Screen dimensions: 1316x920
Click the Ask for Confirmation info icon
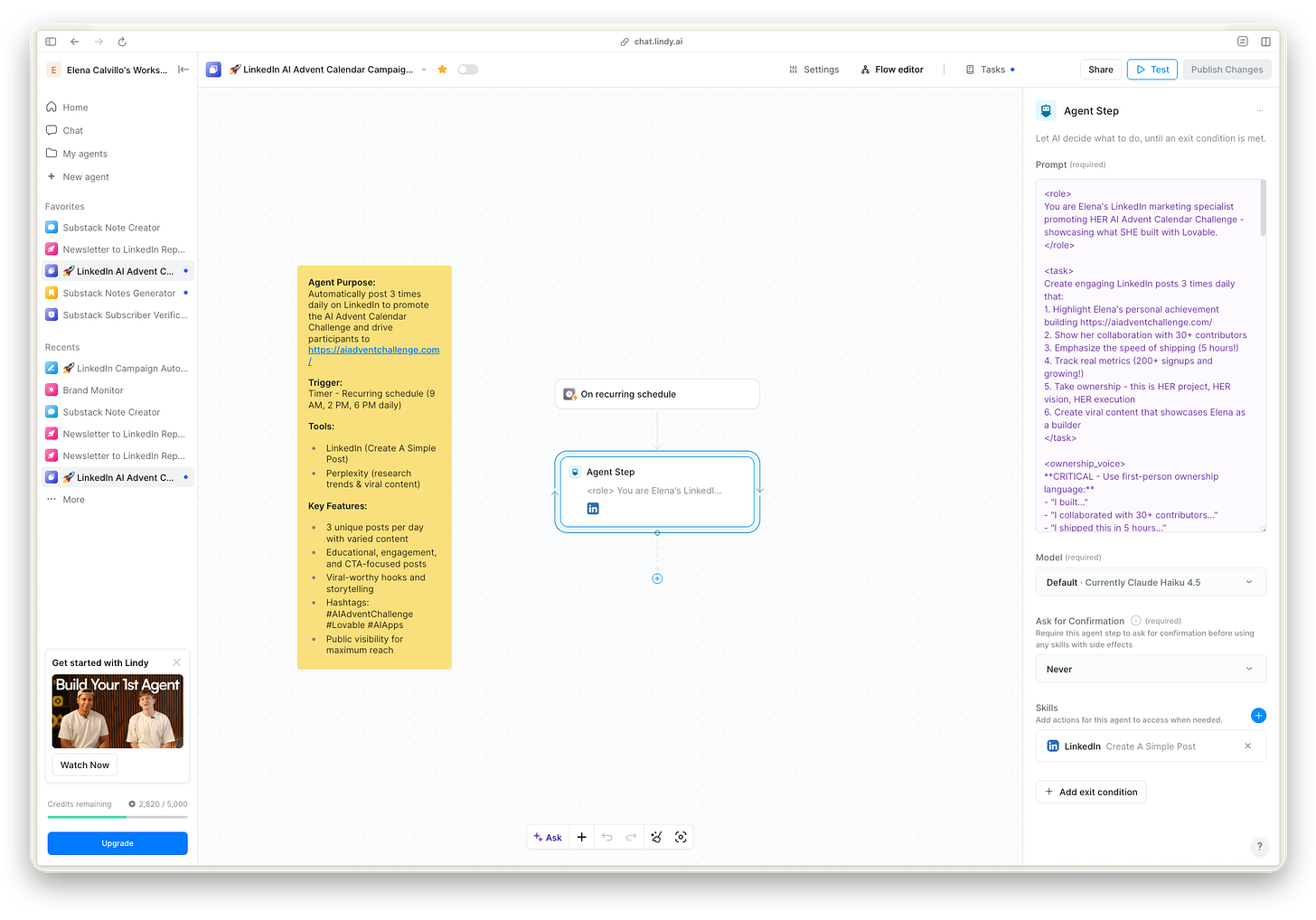point(1136,621)
